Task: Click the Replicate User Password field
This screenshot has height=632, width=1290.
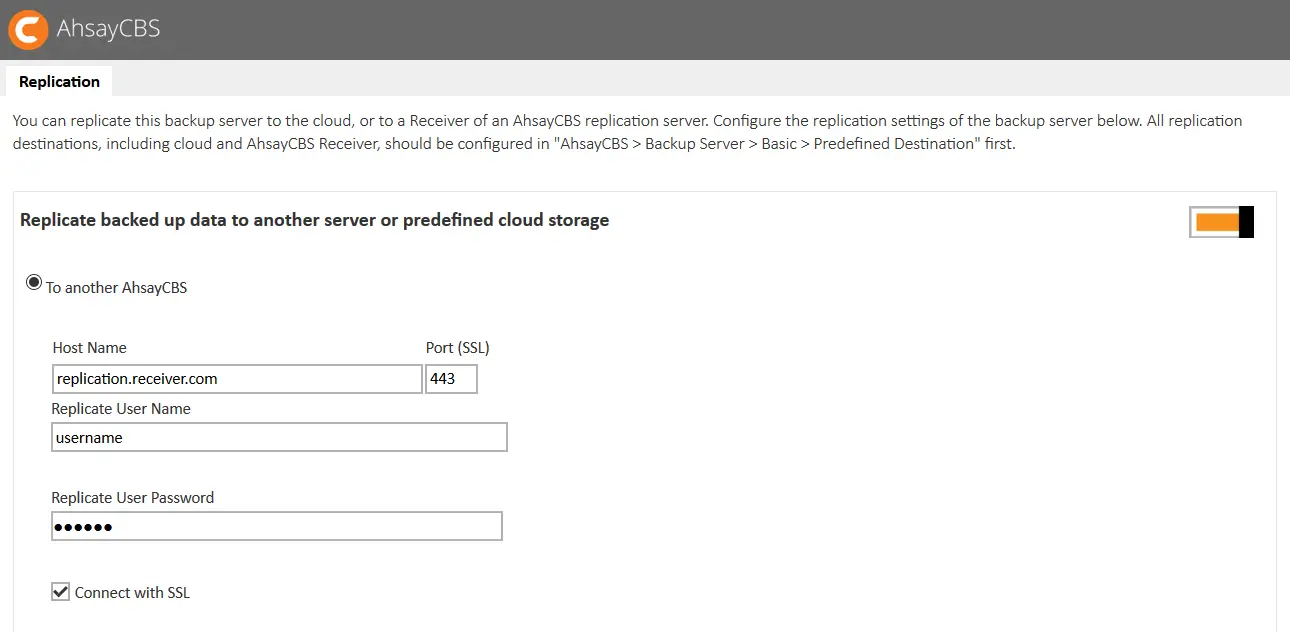Action: point(276,526)
